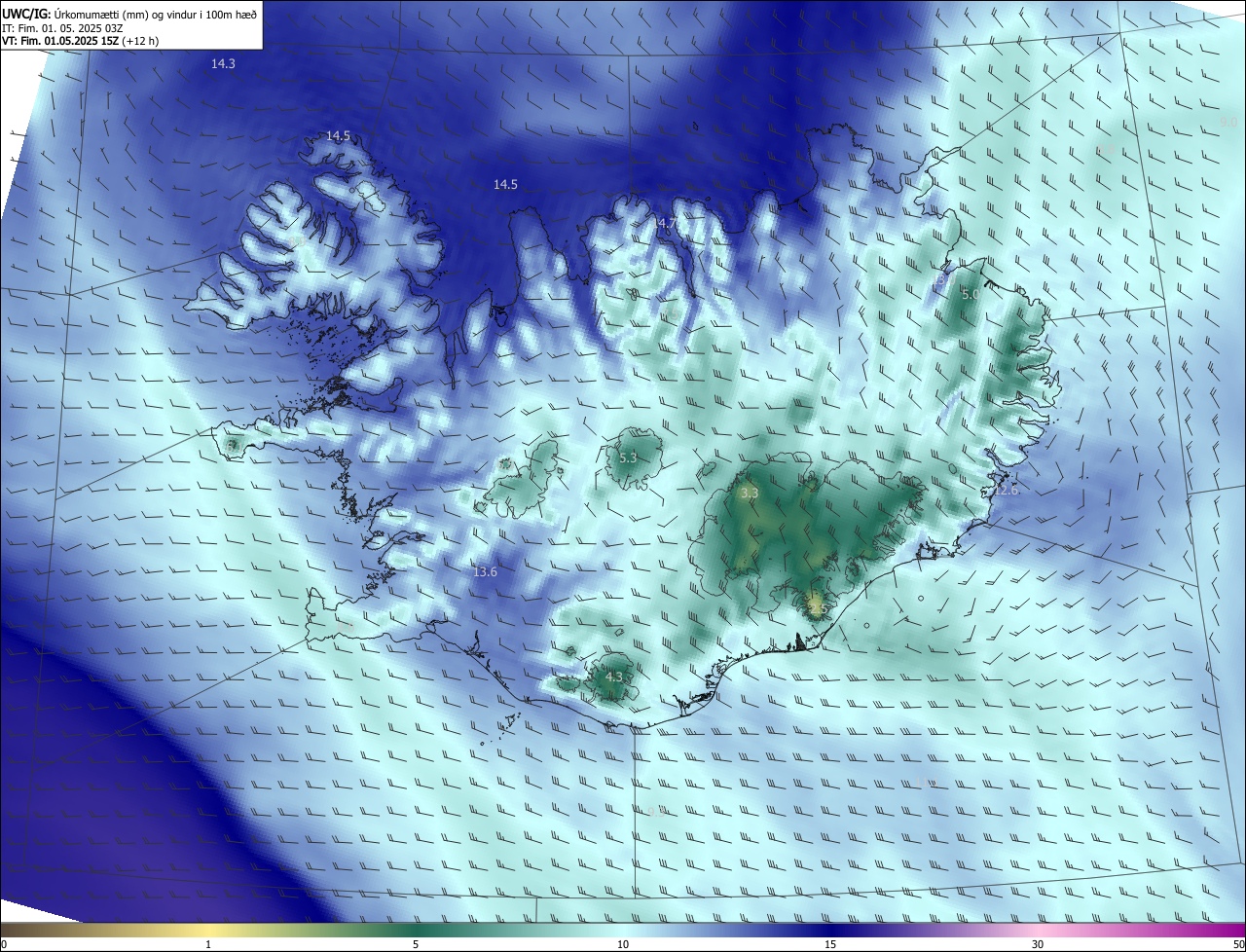Screen dimensions: 1246x952
Task: Click the 4.3 value label on the southern glacier
Action: pos(614,677)
